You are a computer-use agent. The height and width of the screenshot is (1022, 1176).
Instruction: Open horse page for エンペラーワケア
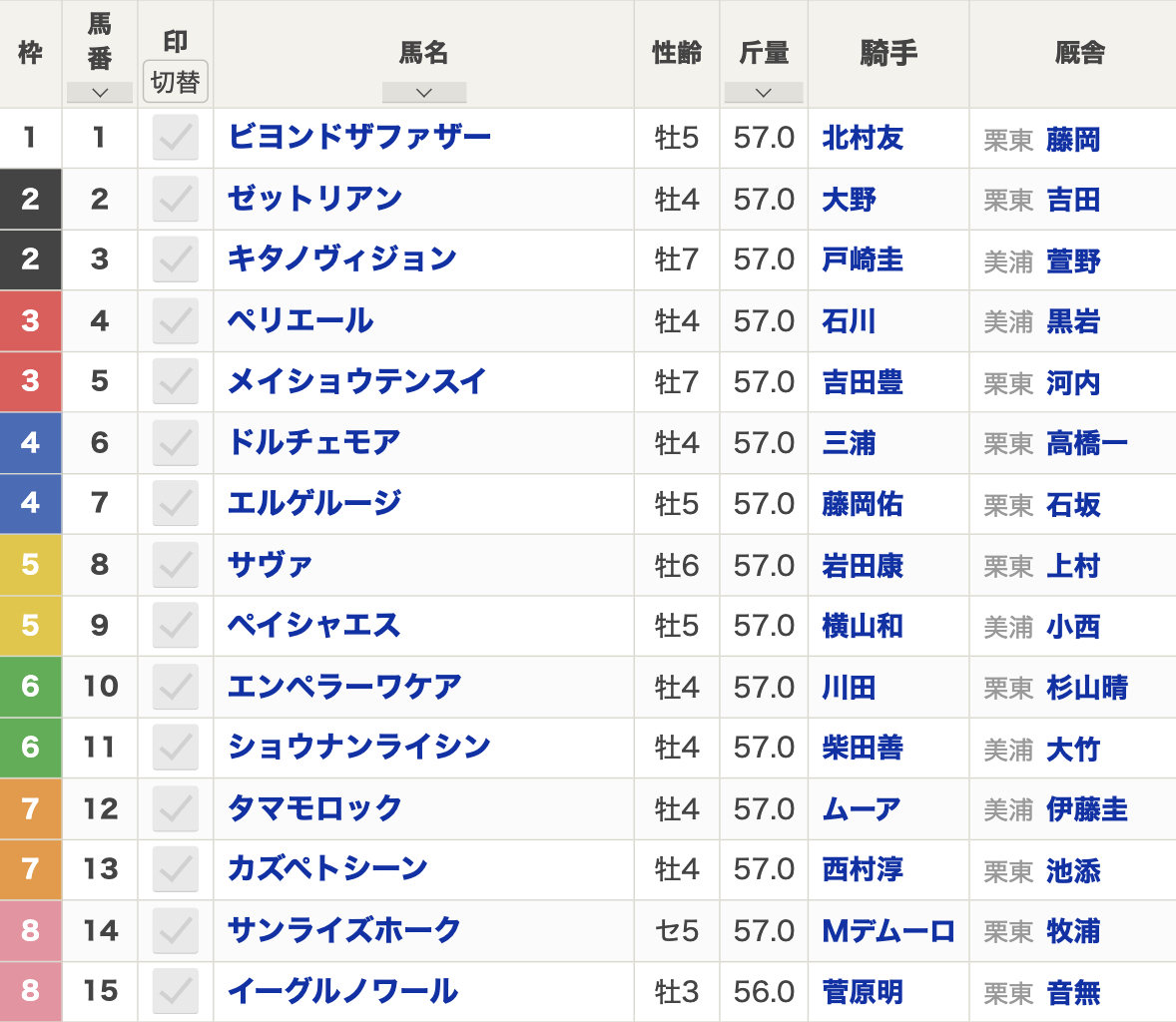(344, 686)
